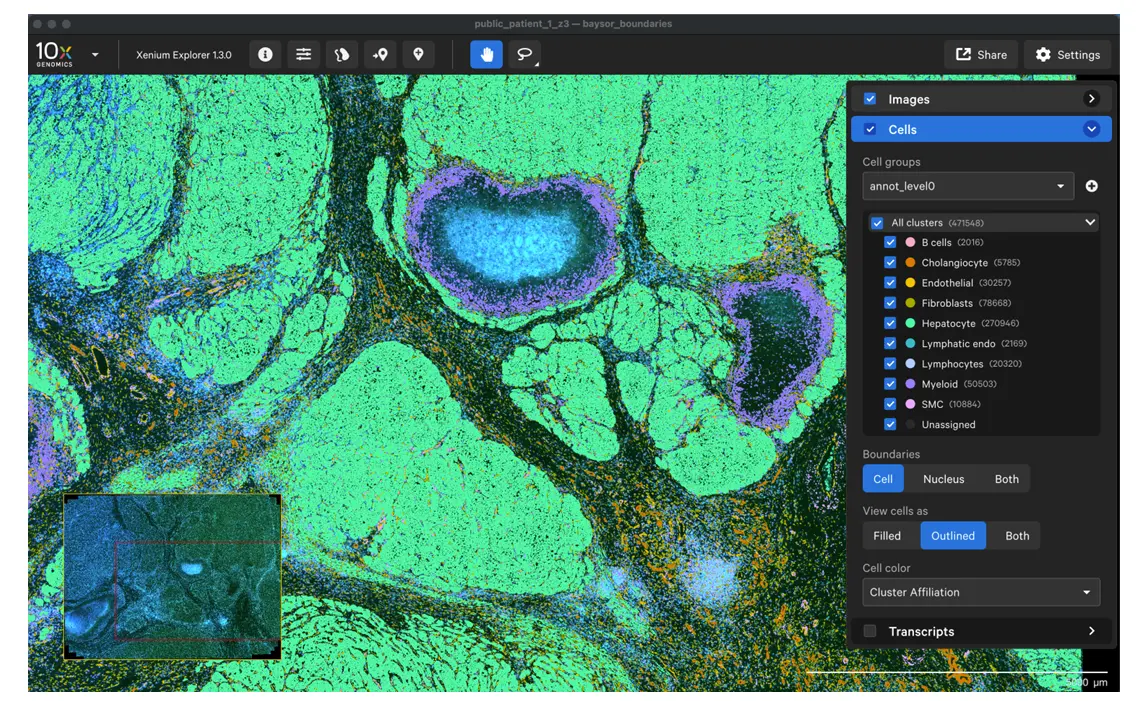1136x701 pixels.
Task: Uncheck the Unassigned cluster
Action: click(890, 425)
